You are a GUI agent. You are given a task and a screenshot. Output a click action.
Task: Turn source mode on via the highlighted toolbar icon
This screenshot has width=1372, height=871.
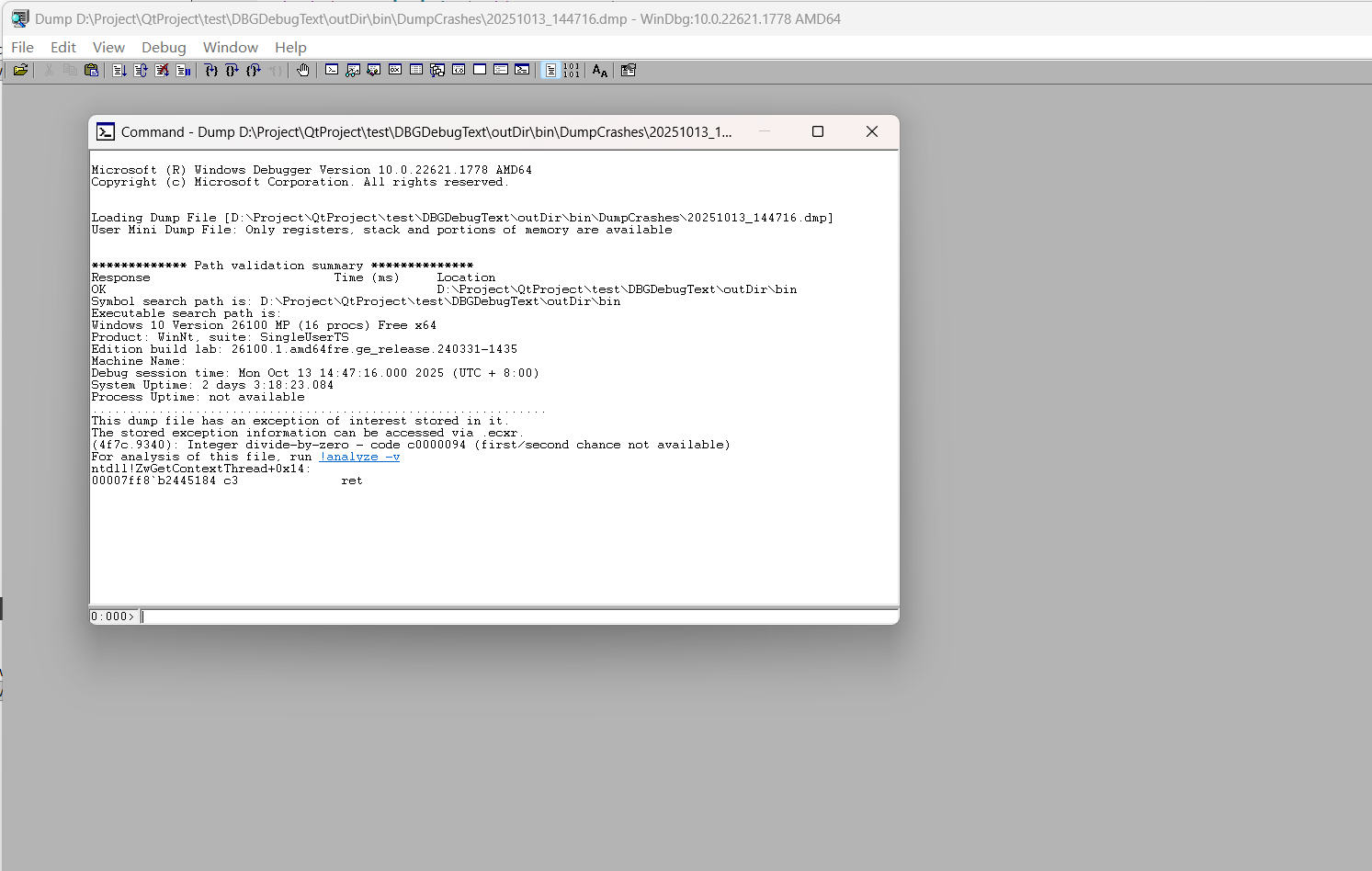[x=550, y=70]
